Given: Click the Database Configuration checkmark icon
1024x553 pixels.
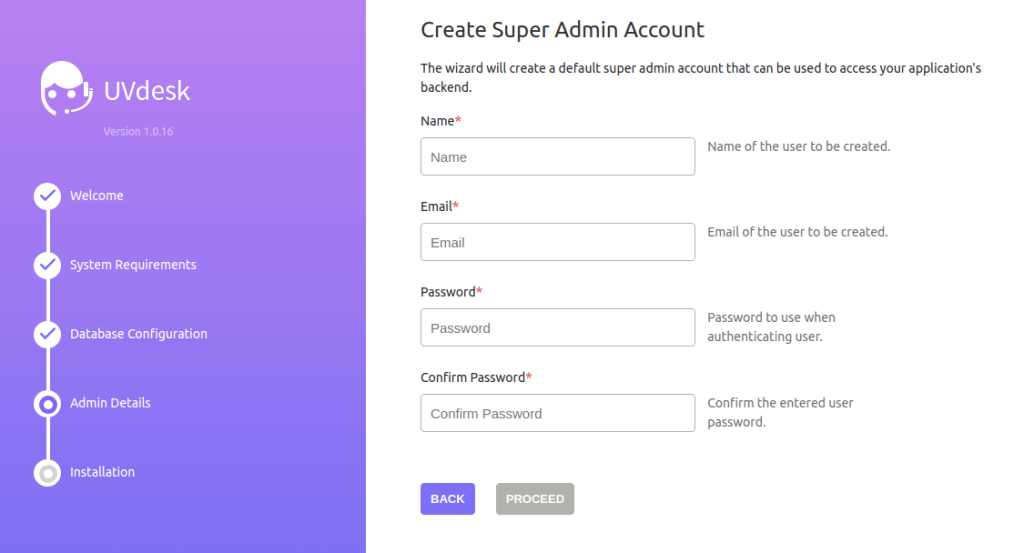Looking at the screenshot, I should point(47,334).
